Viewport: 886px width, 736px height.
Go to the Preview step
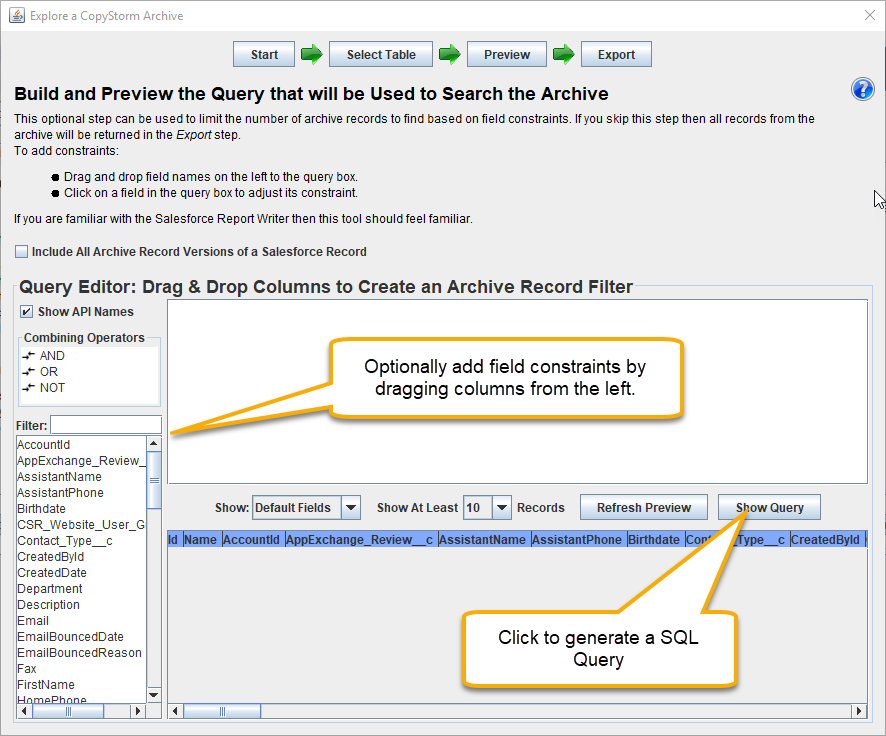click(507, 54)
